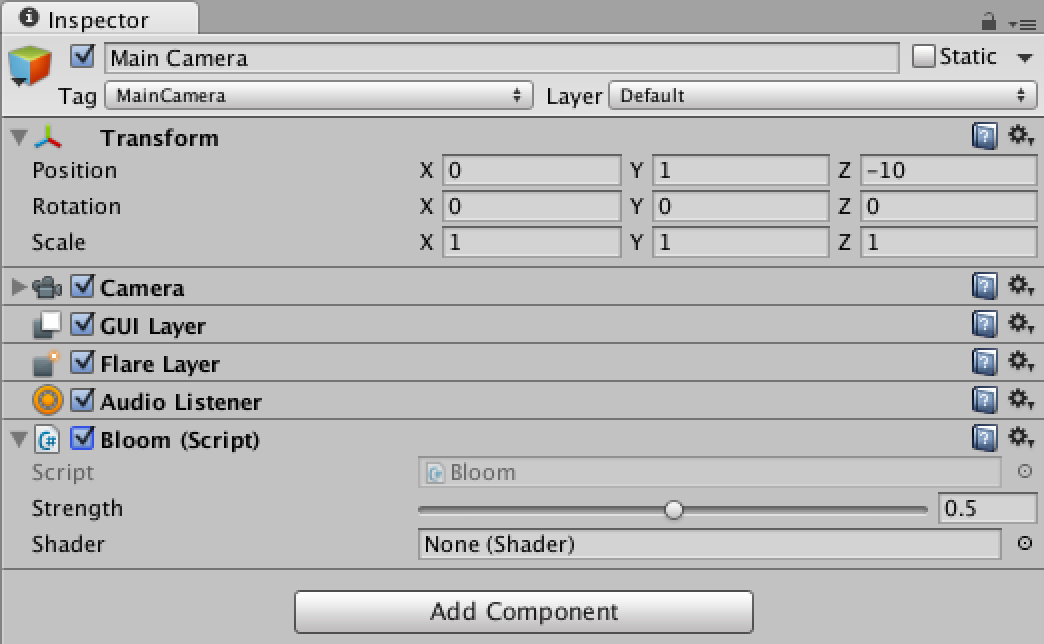
Task: Open the Static dropdown arrow
Action: pos(1024,58)
